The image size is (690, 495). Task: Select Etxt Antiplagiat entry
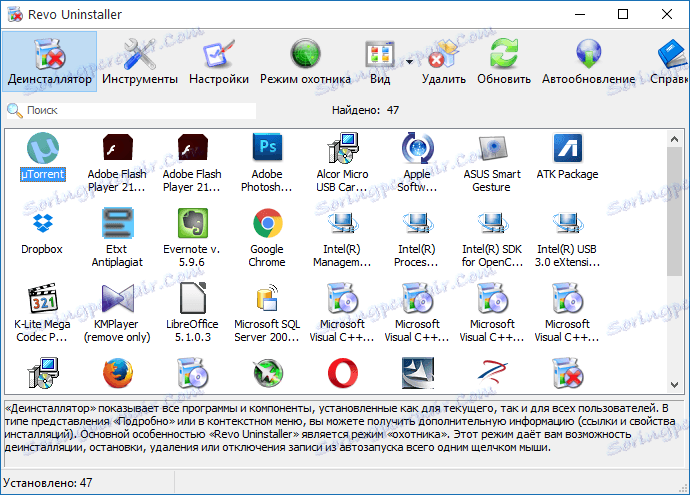click(117, 238)
